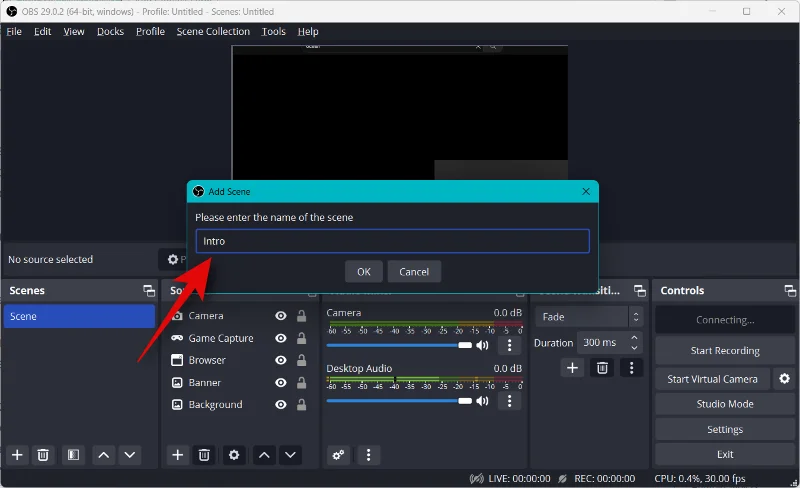Undock the Controls panel icon
Viewport: 800px width, 488px height.
(790, 291)
